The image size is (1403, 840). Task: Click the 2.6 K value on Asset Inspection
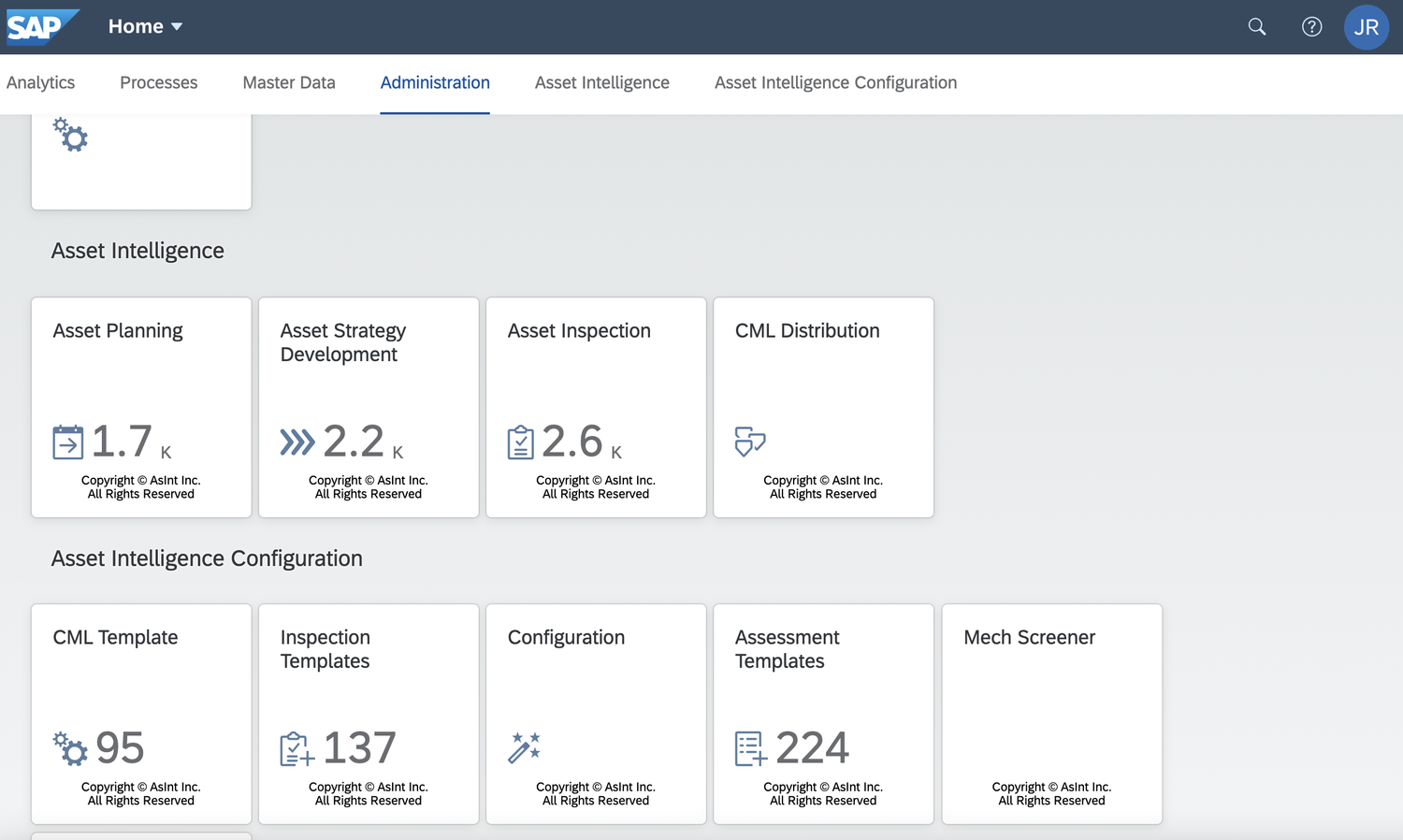click(x=582, y=442)
